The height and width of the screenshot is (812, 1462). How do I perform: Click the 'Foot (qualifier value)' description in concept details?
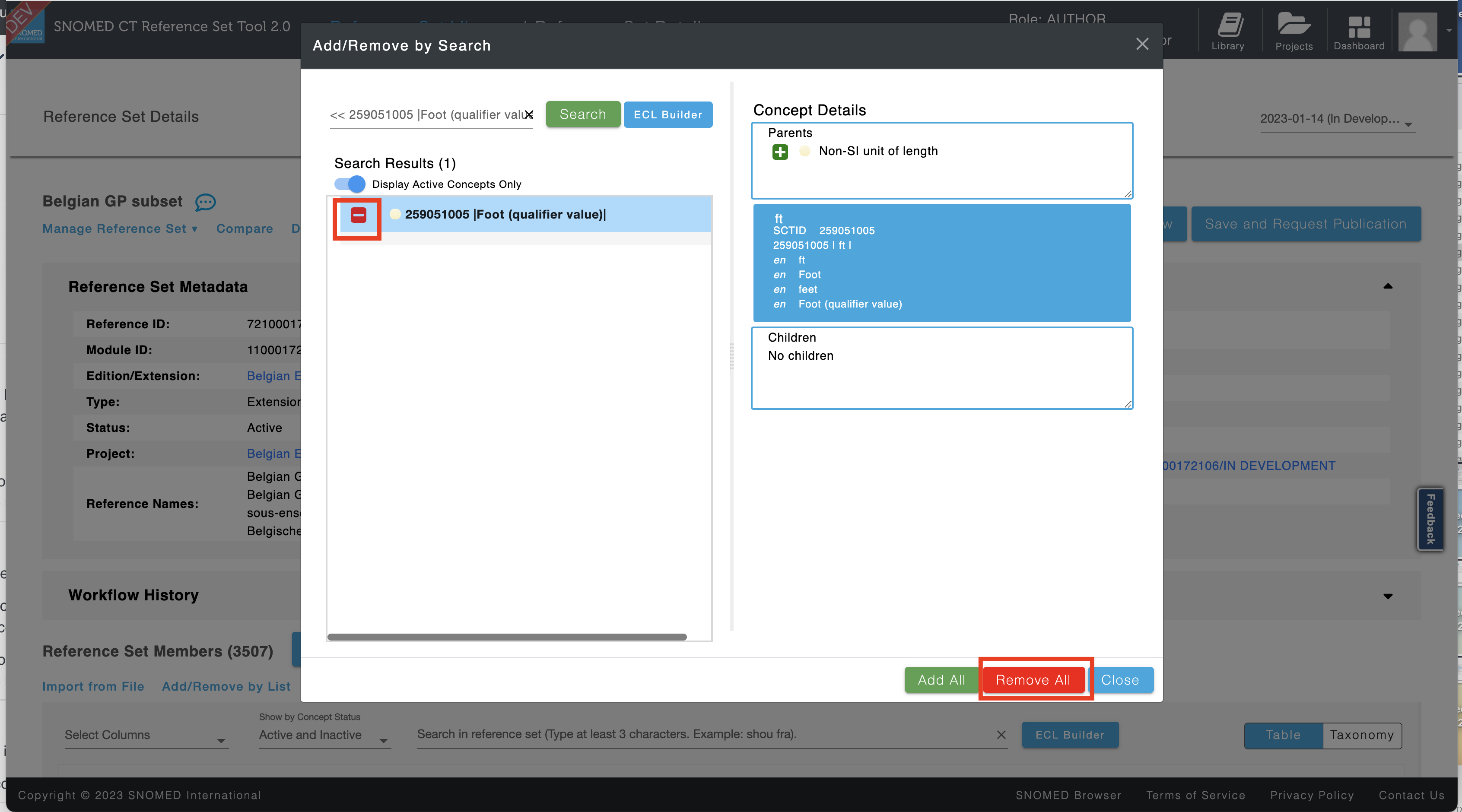click(x=850, y=304)
